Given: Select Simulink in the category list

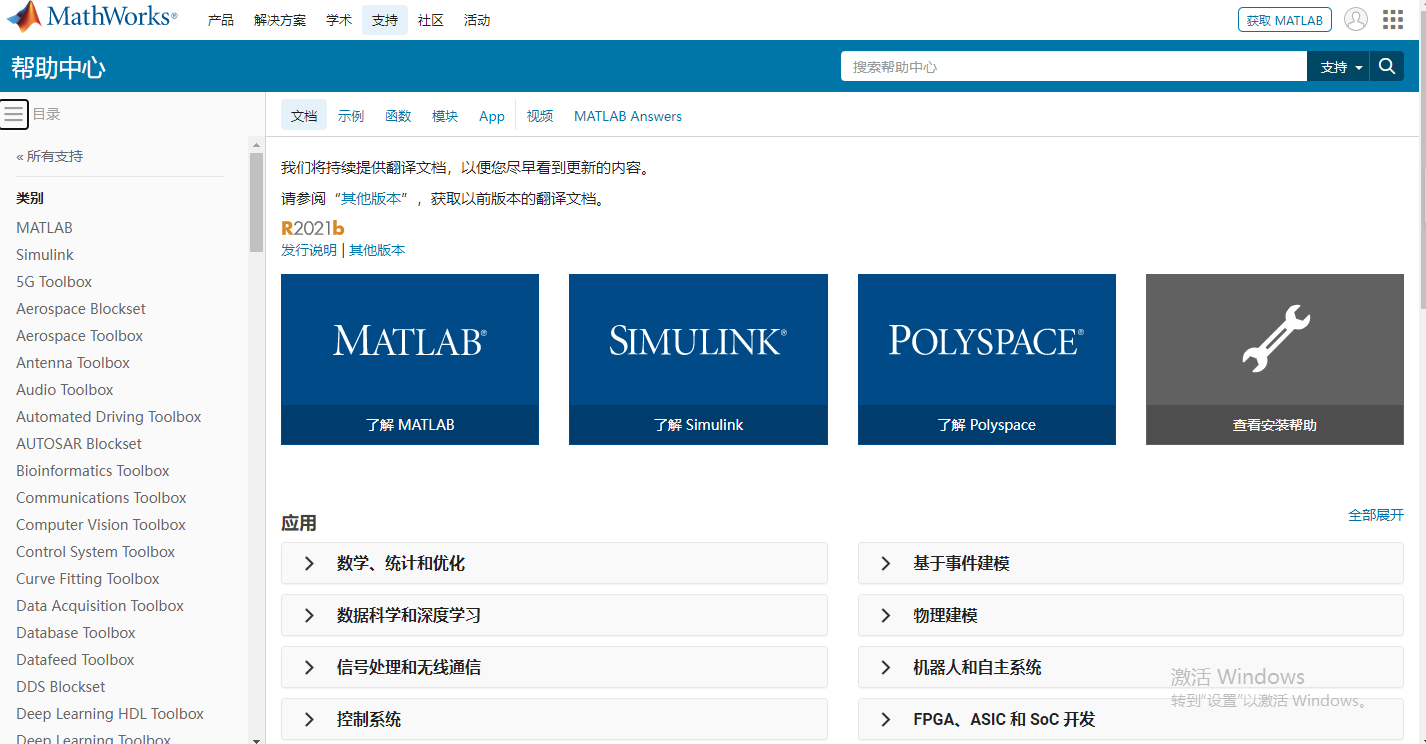Looking at the screenshot, I should pyautogui.click(x=45, y=255).
